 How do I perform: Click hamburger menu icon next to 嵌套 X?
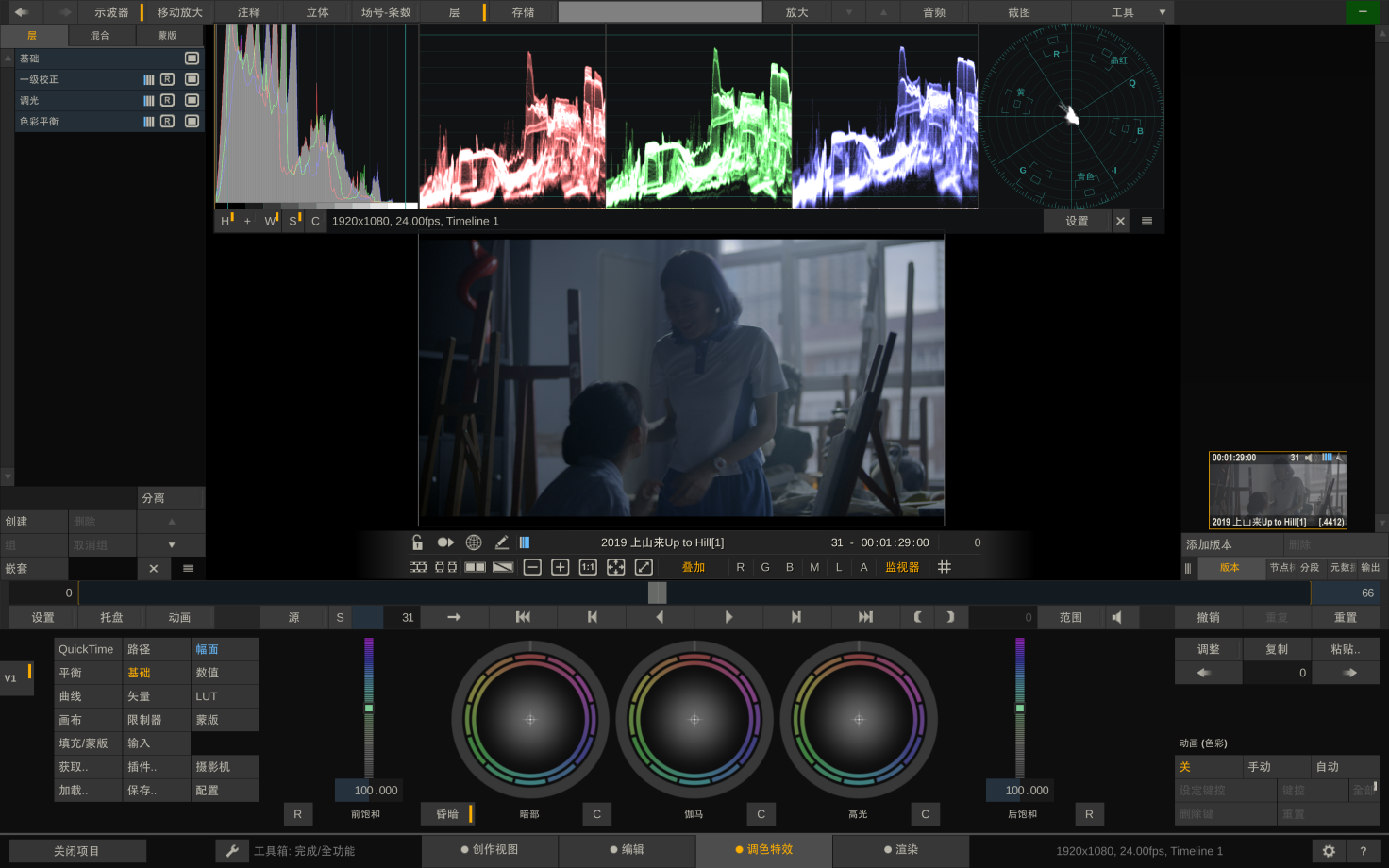click(x=189, y=568)
